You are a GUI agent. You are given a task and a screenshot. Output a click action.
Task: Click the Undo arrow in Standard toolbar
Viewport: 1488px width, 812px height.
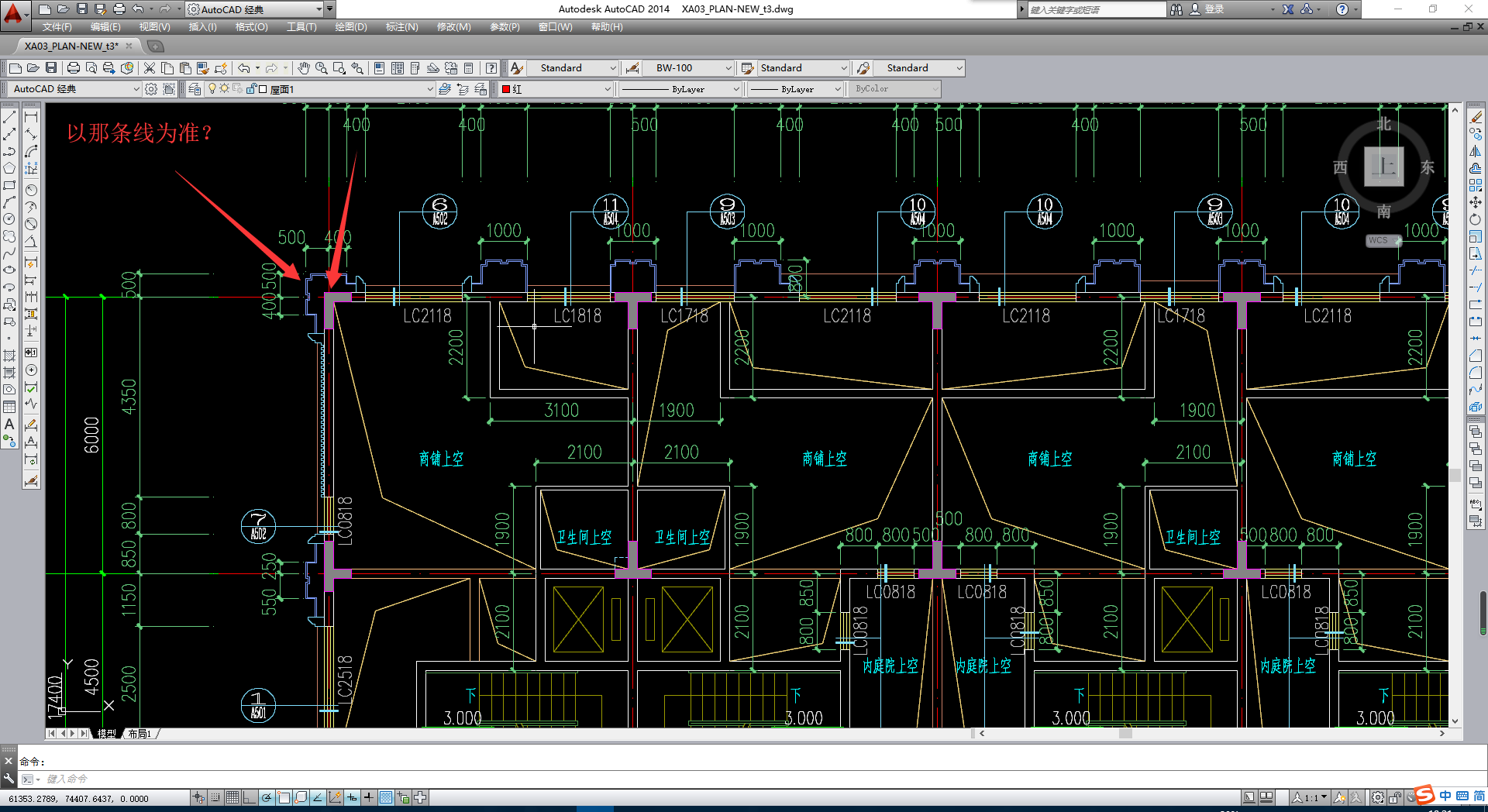pyautogui.click(x=243, y=68)
